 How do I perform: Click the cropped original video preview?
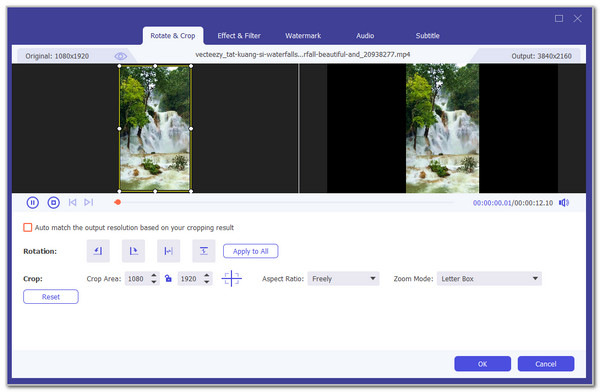155,128
